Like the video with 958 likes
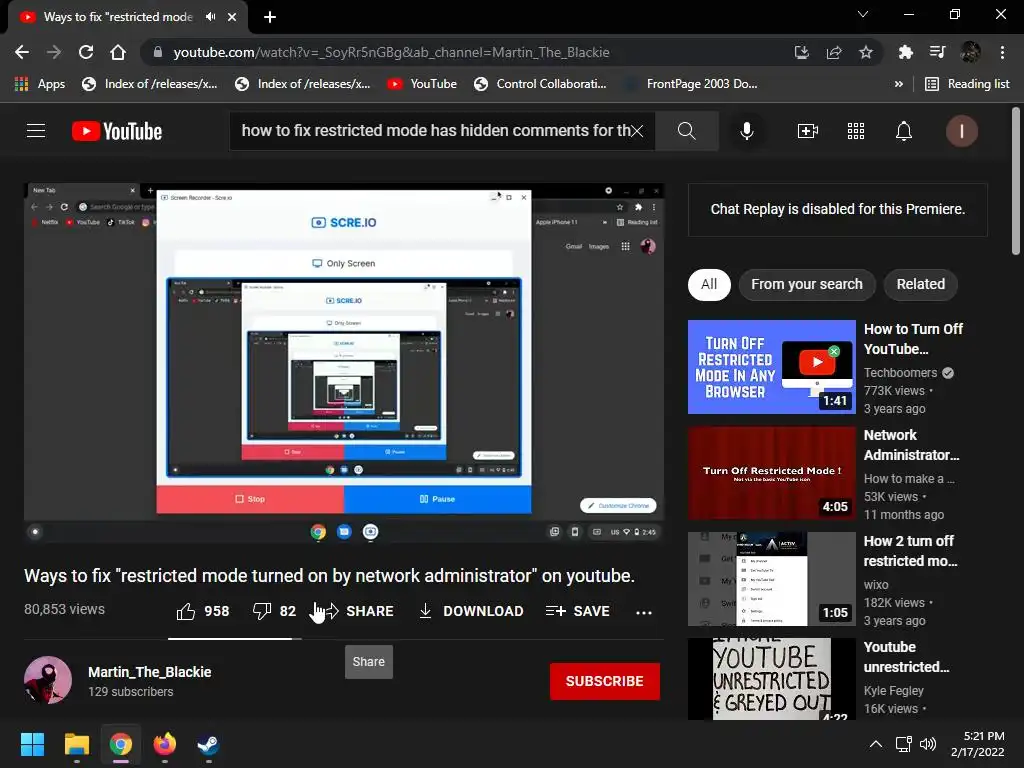1024x768 pixels. point(203,611)
